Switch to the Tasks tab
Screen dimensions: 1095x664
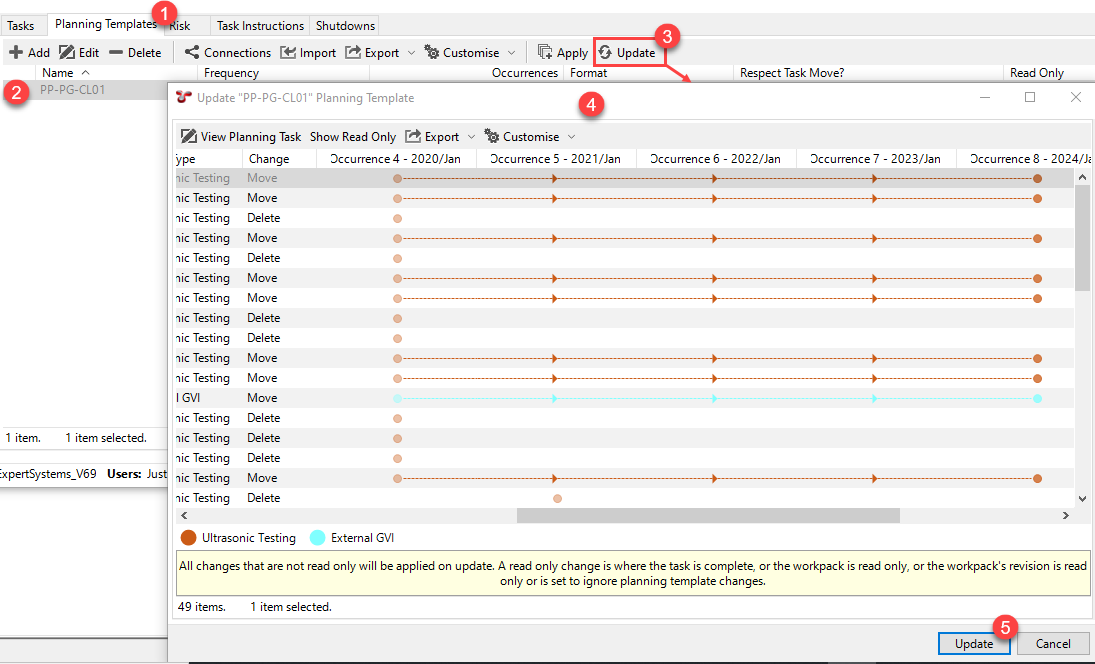click(x=21, y=26)
